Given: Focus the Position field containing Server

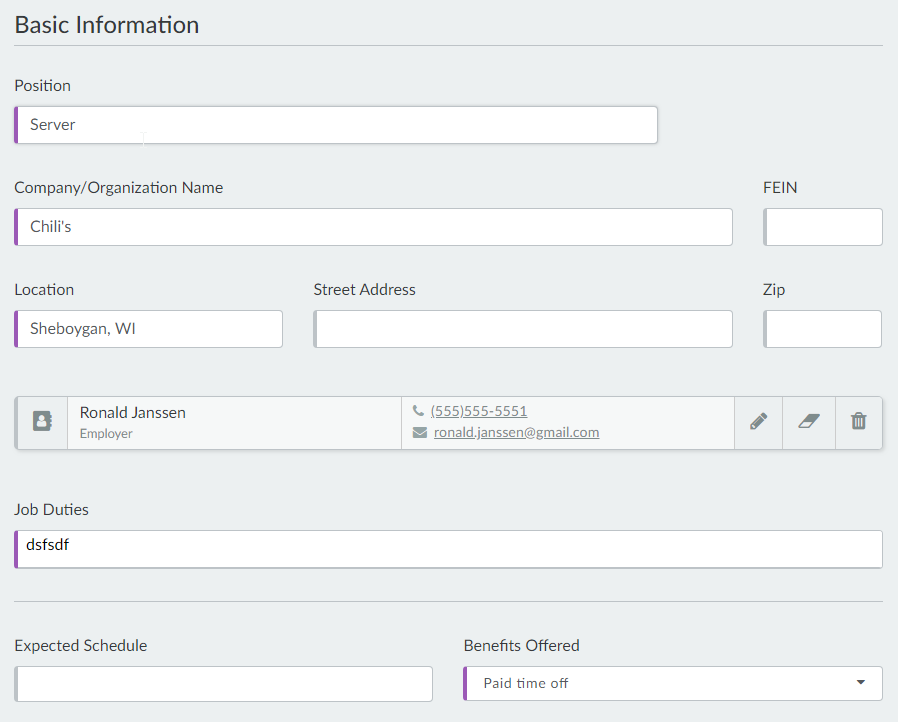Looking at the screenshot, I should [337, 125].
